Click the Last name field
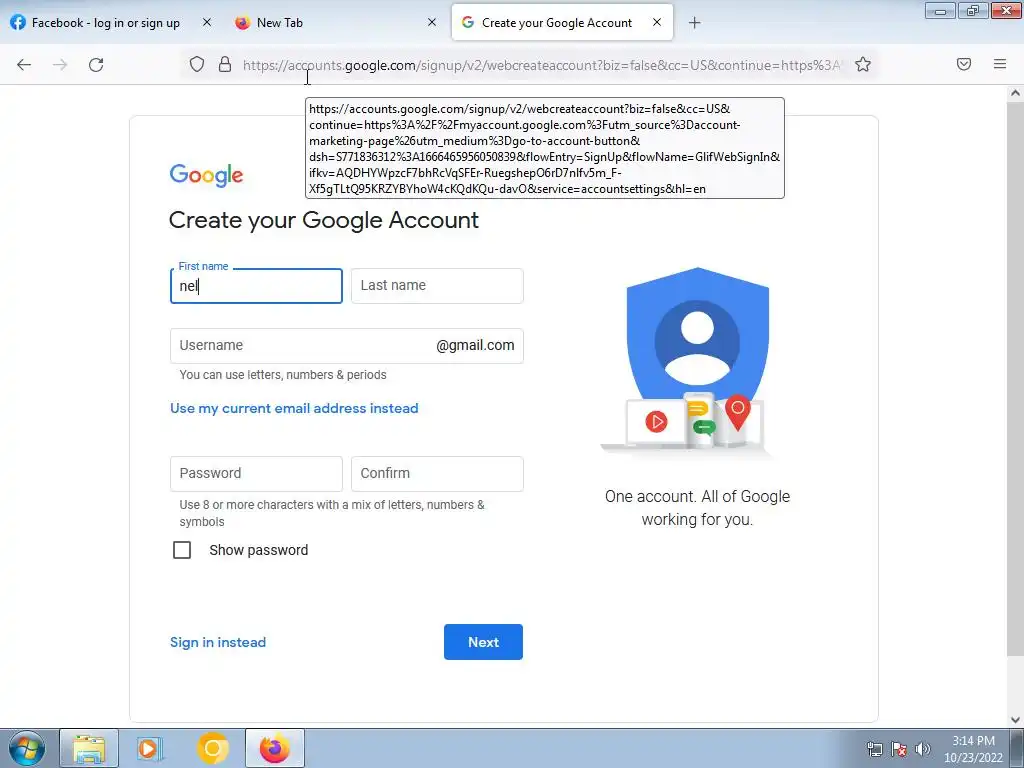The image size is (1024, 768). 437,286
